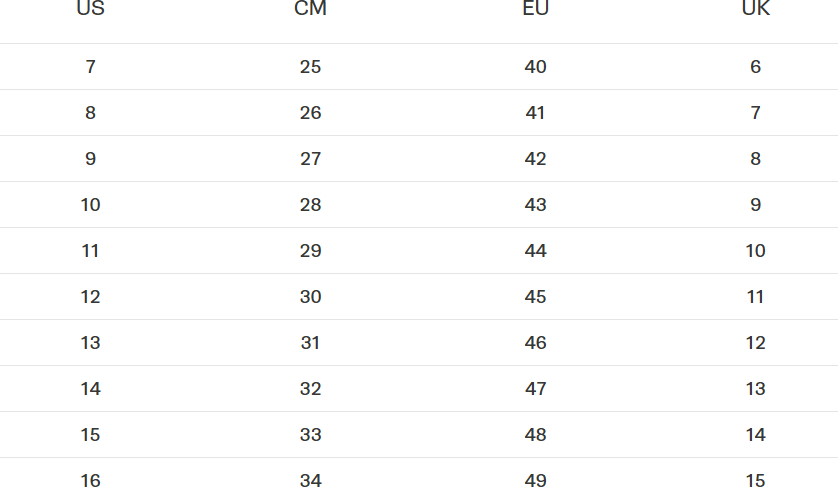
Task: Click the 32 CM cell
Action: coord(310,389)
